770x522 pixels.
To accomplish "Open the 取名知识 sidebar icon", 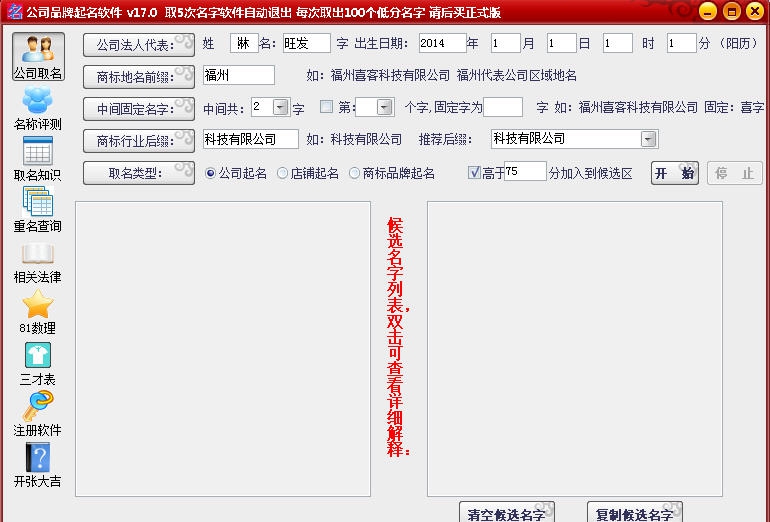I will [38, 159].
